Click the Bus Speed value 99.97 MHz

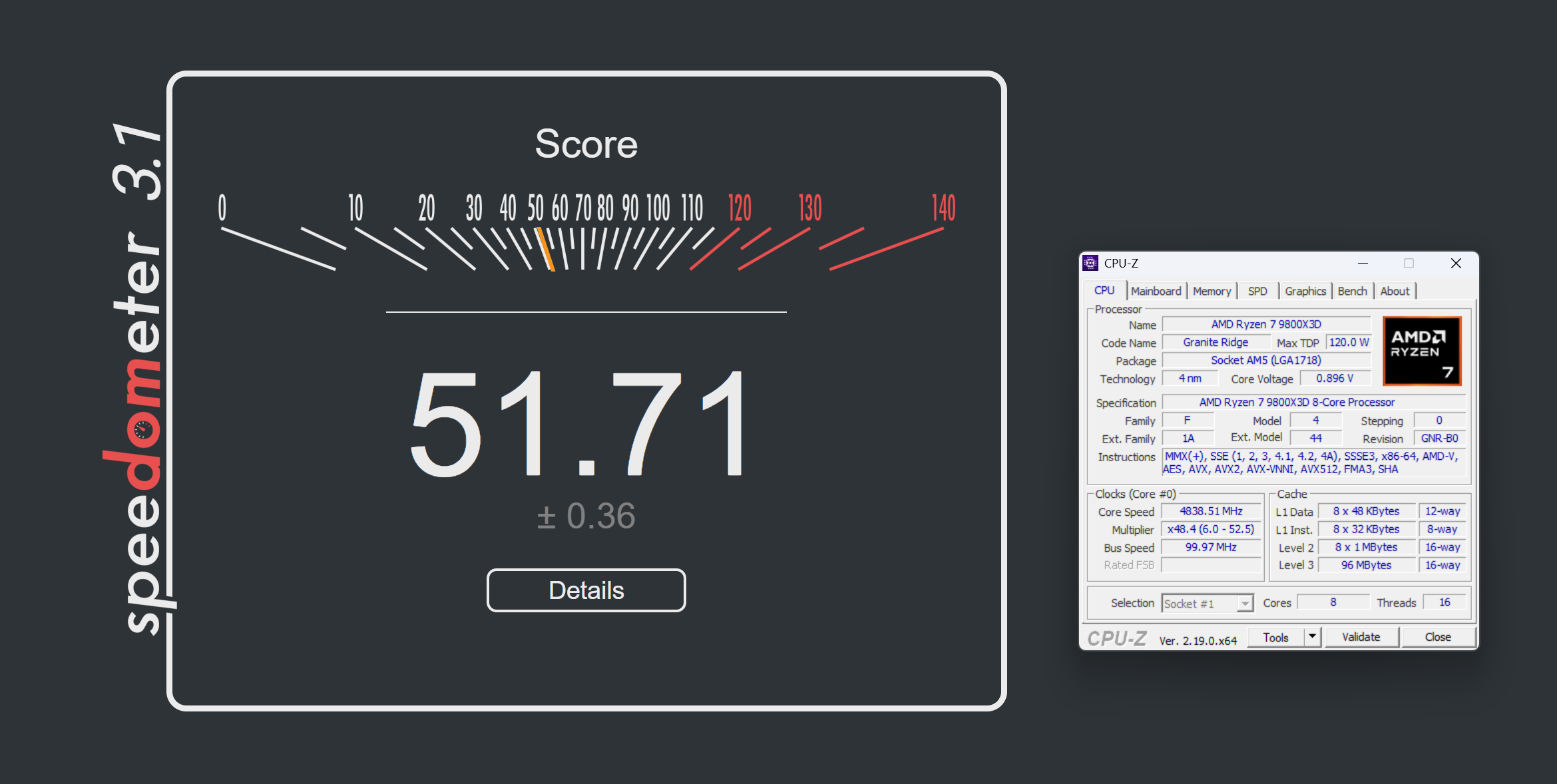(x=1211, y=547)
